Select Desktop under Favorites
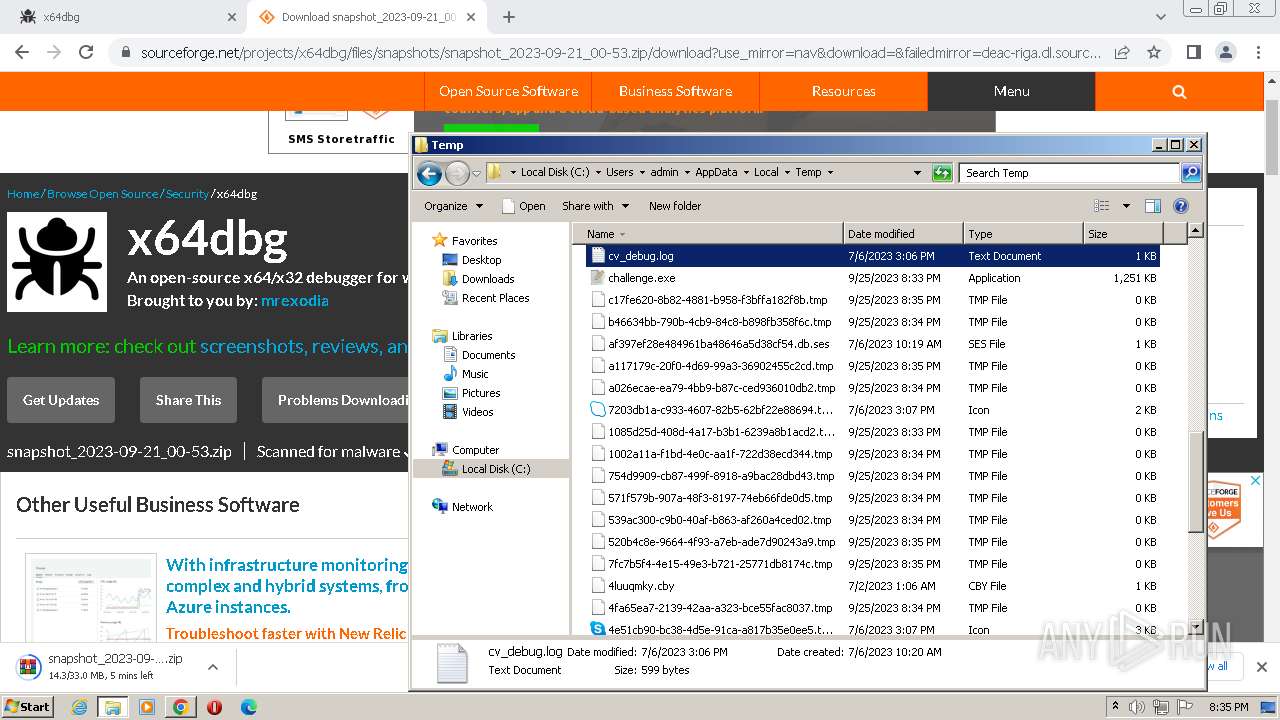This screenshot has width=1280, height=720. click(x=481, y=260)
